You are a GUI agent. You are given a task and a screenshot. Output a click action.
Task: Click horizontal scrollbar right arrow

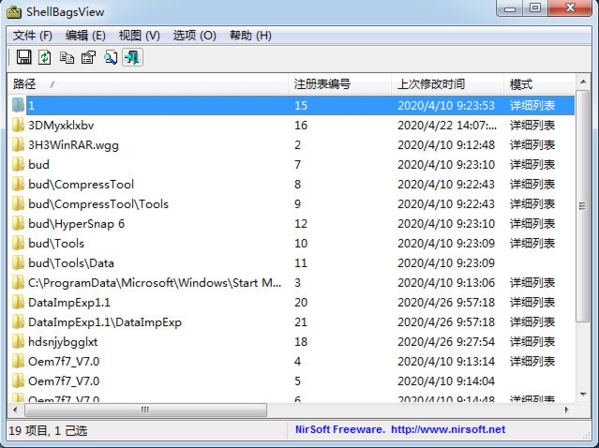tap(567, 410)
